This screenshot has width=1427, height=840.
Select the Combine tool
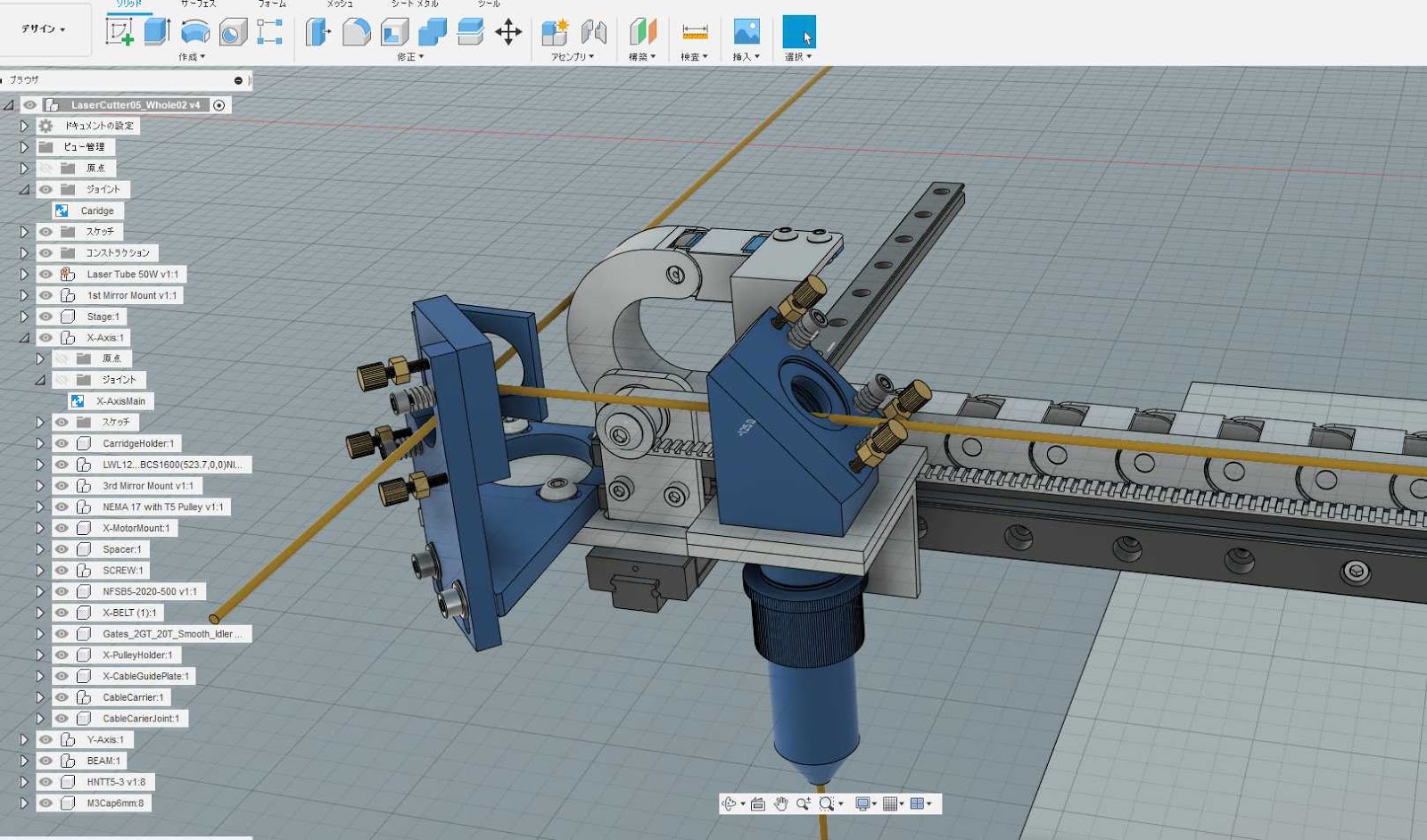pyautogui.click(x=433, y=32)
